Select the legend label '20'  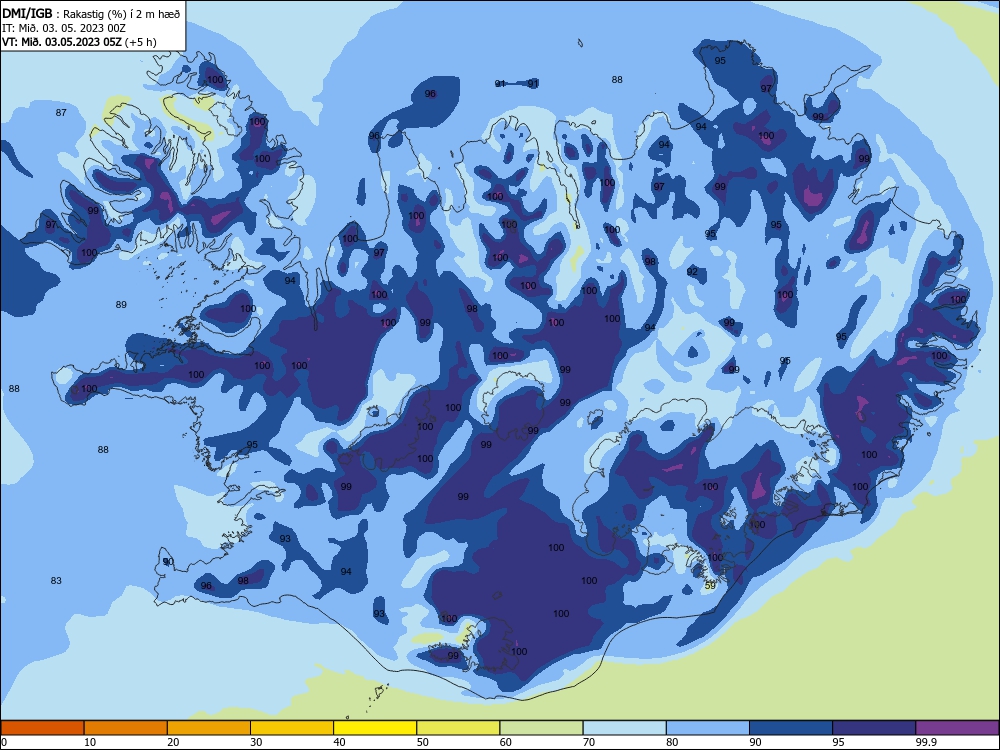173,742
